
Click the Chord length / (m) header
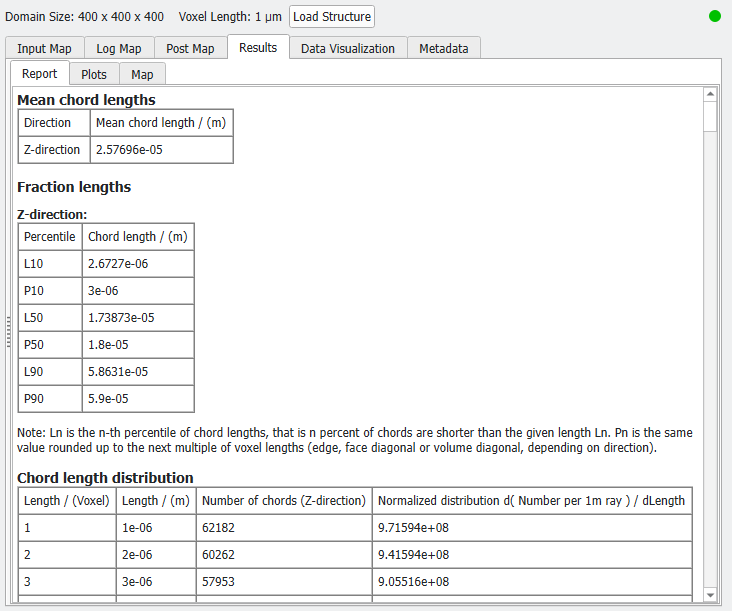point(138,237)
